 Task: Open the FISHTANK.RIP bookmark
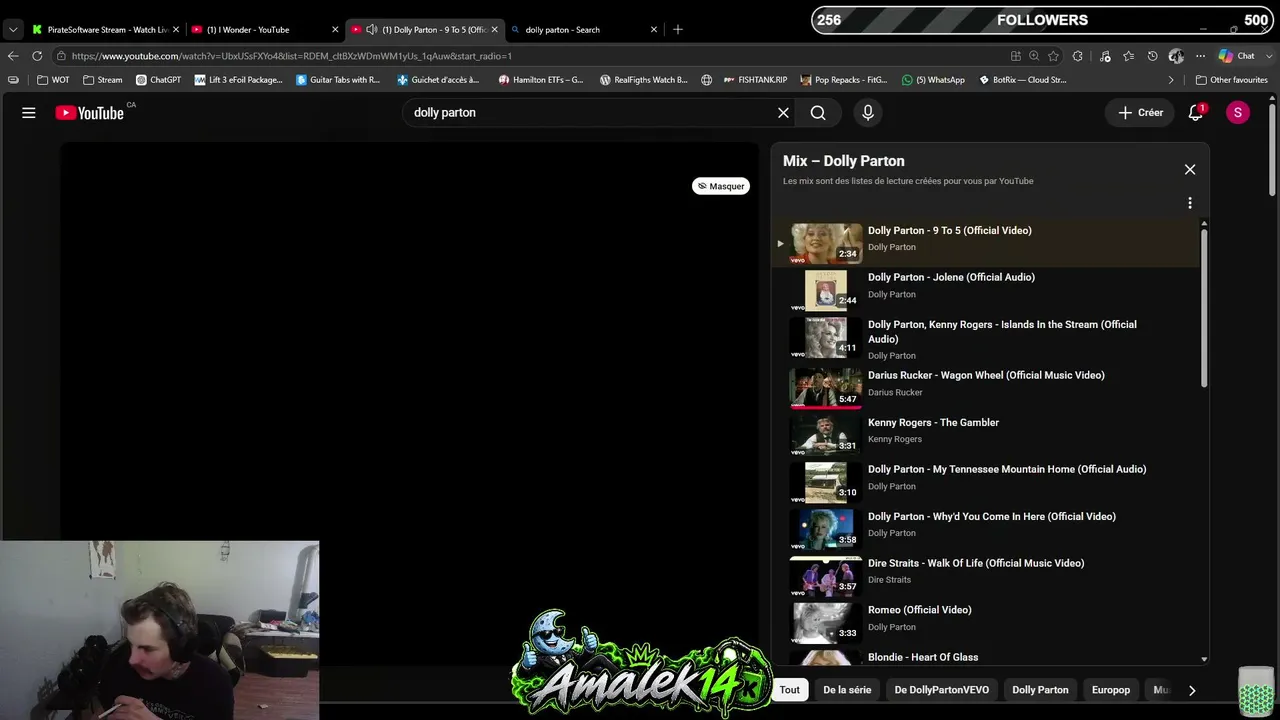pos(755,80)
